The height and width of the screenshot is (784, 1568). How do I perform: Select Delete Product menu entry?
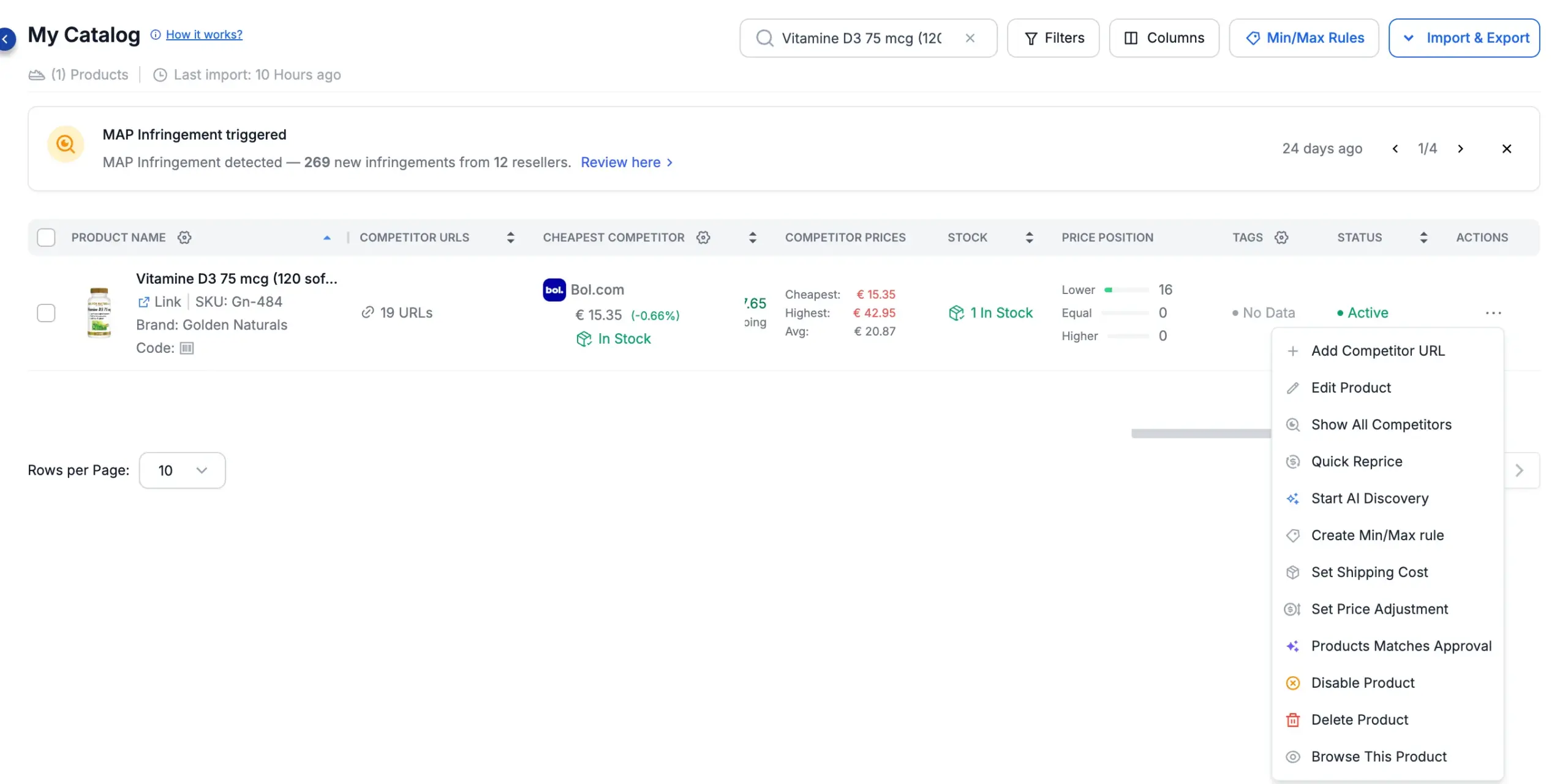point(1387,720)
